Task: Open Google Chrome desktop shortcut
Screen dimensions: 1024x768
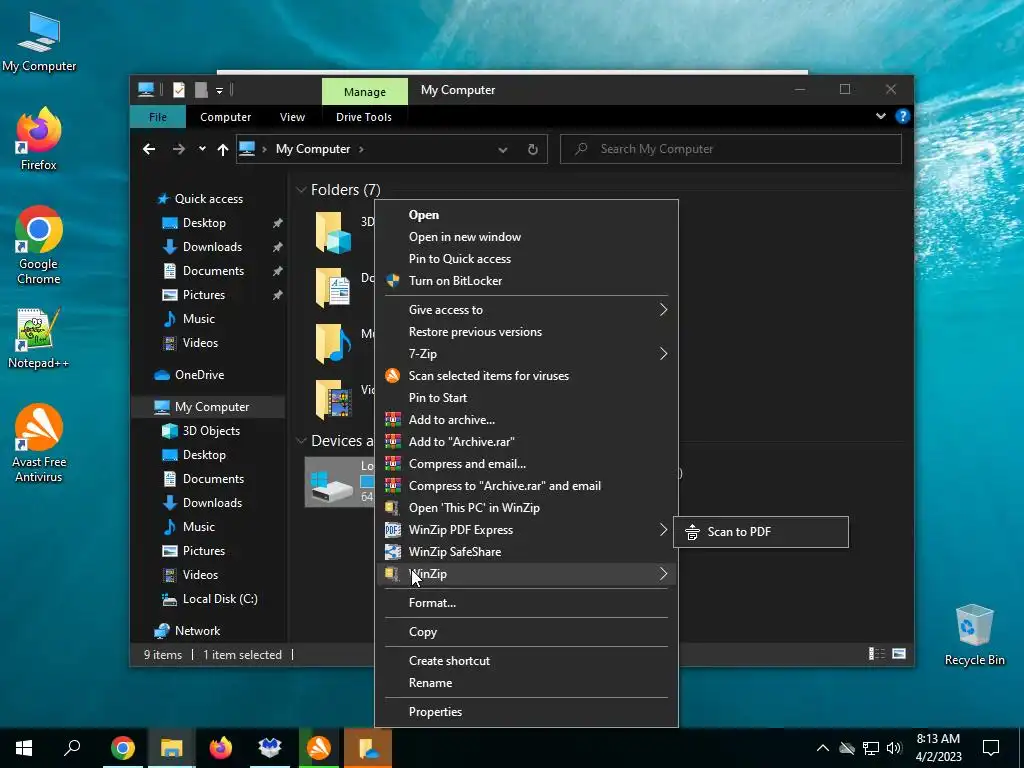Action: click(x=39, y=245)
